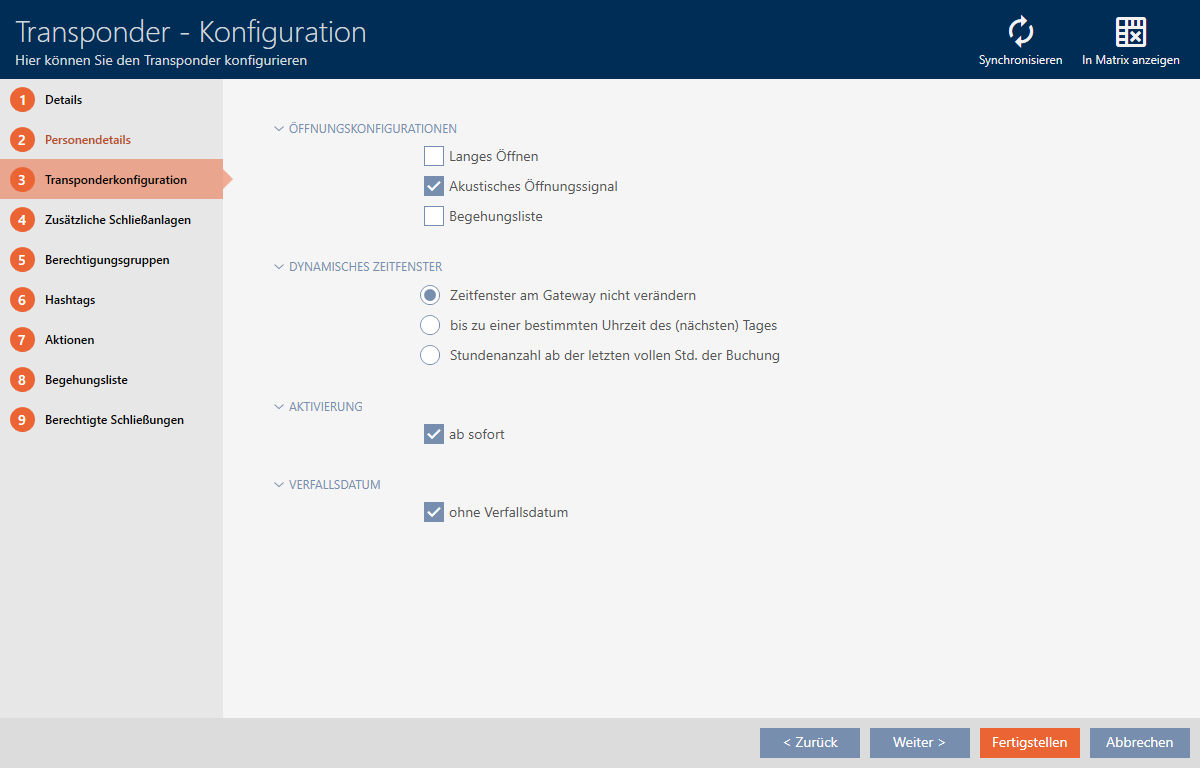Click step 8 Begehungsliste number badge
The image size is (1200, 768).
pos(22,380)
